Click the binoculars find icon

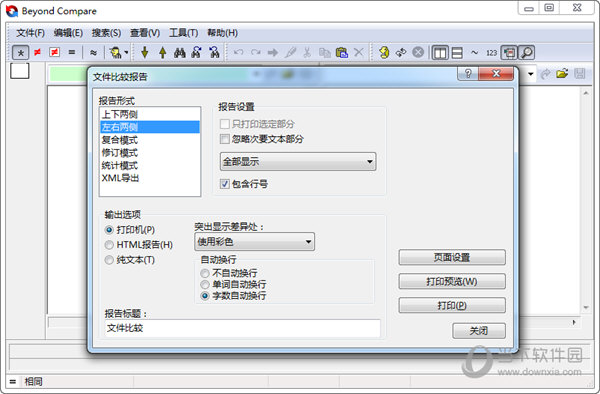180,52
